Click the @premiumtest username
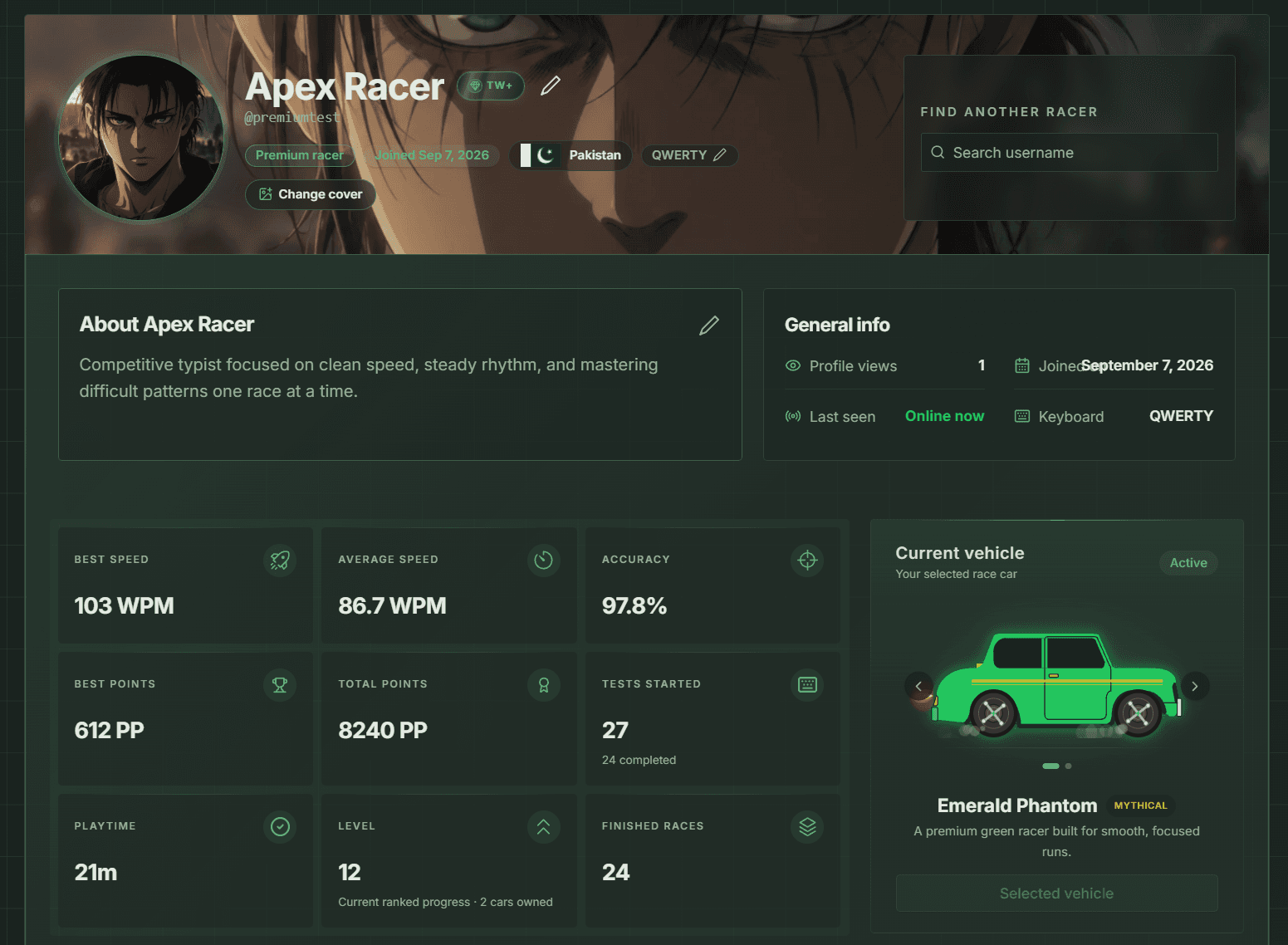This screenshot has height=945, width=1288. 292,118
